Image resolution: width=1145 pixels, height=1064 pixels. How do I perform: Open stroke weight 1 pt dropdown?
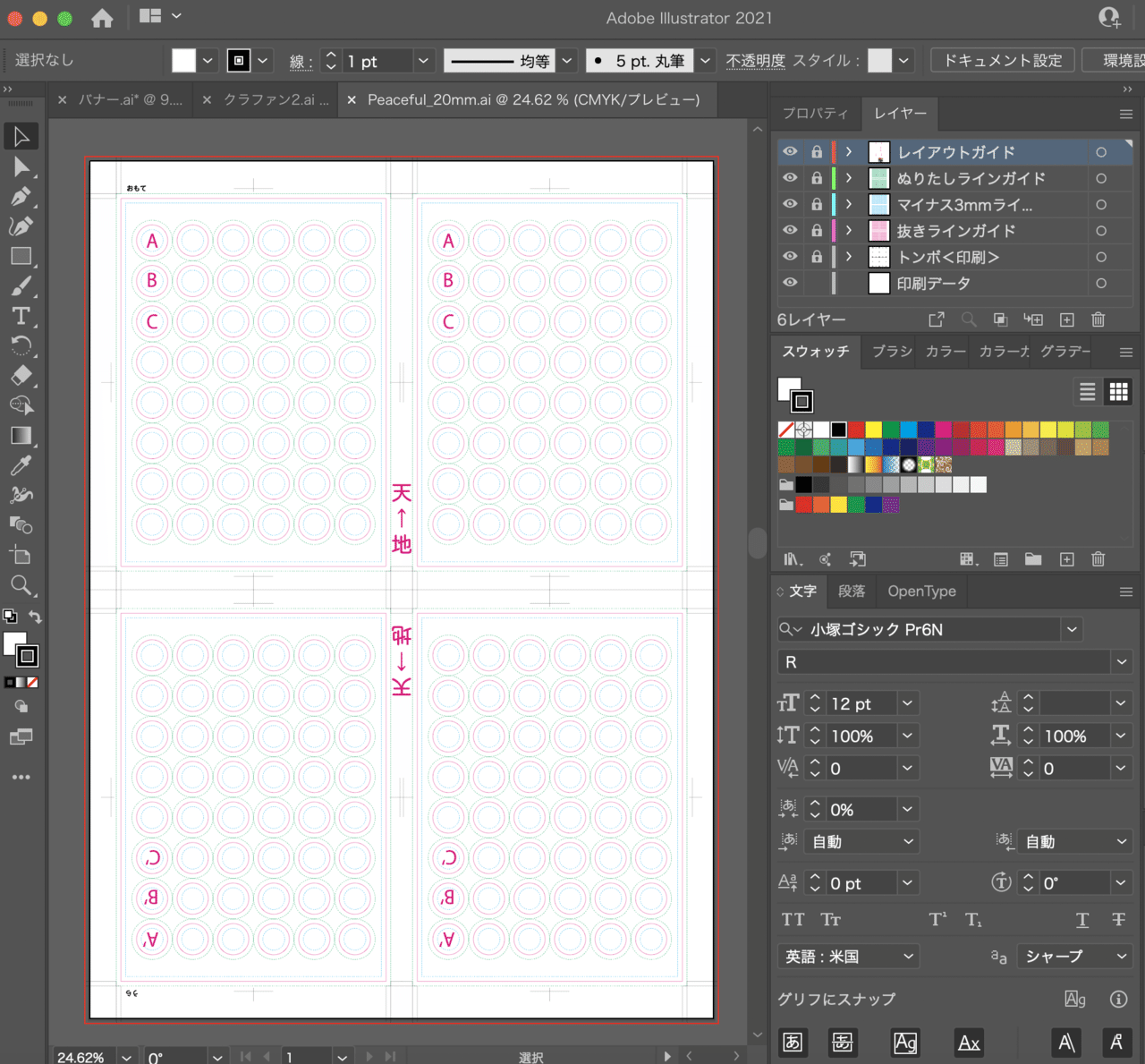point(424,61)
